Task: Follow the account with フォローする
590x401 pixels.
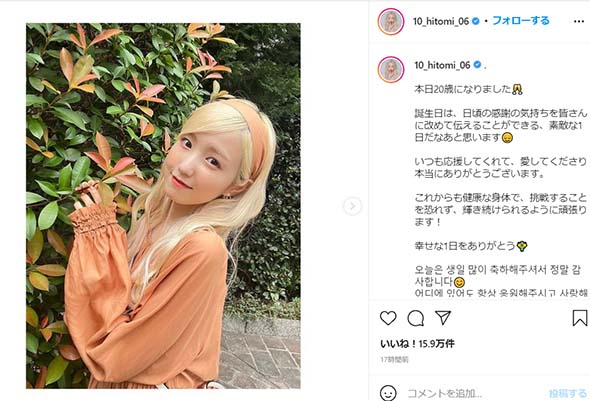Action: 521,21
